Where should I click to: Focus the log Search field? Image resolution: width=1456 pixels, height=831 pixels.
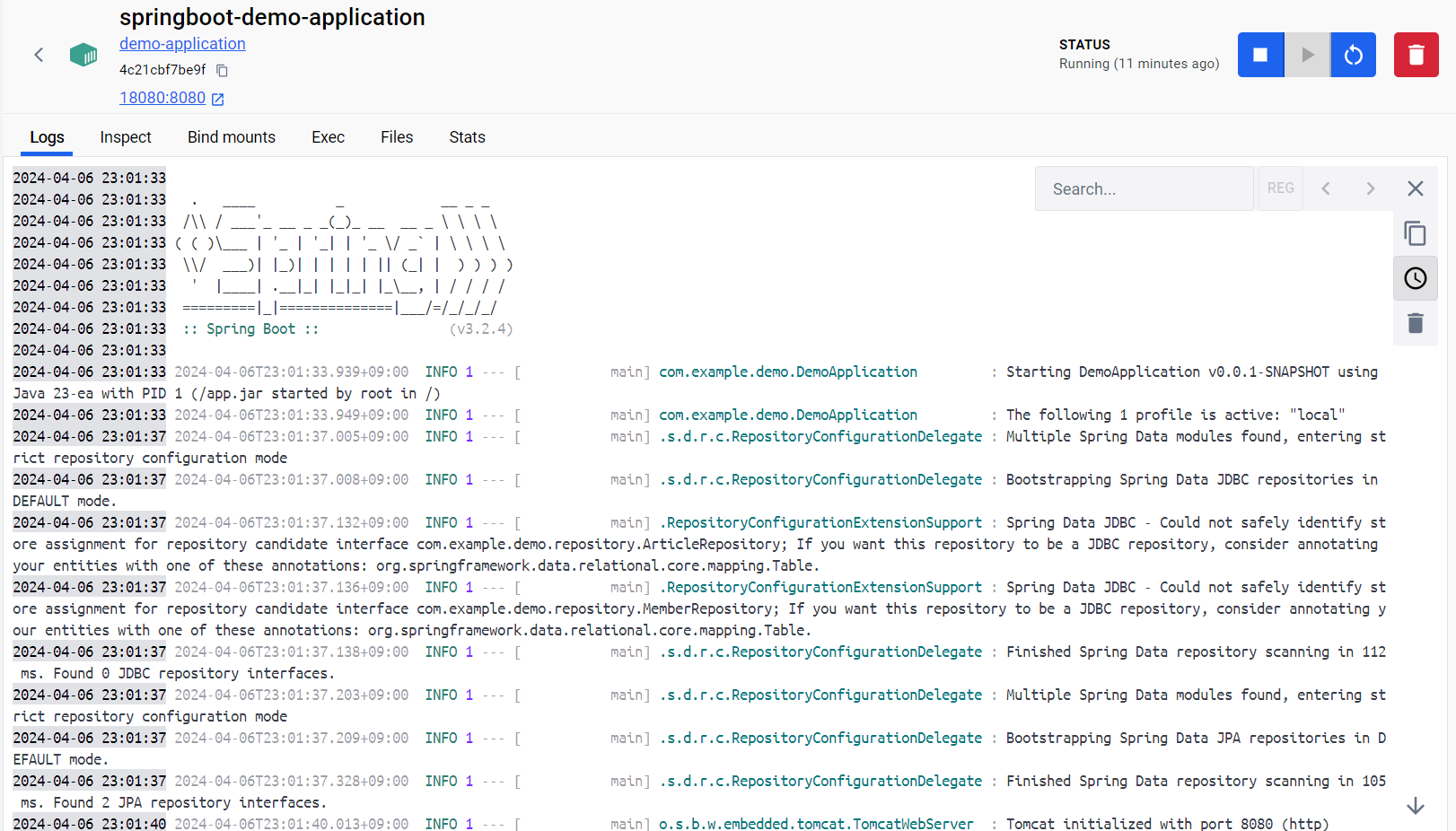click(1144, 188)
